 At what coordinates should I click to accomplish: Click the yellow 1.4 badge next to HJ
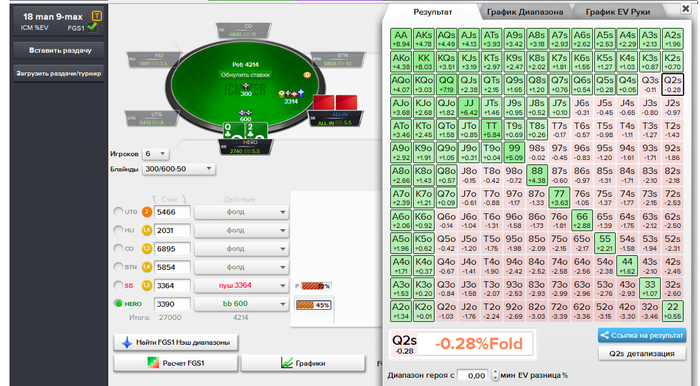(146, 230)
